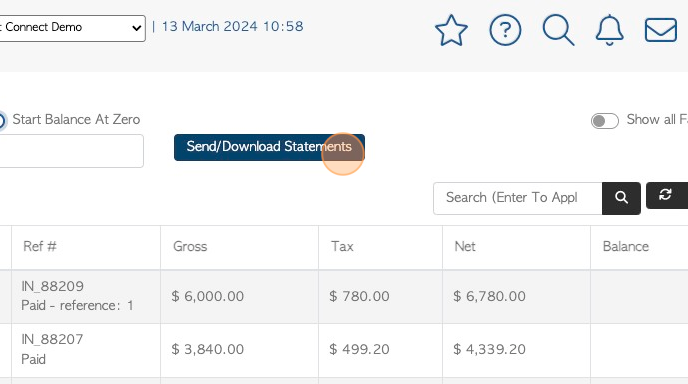Click Send/Download Statements button

(269, 147)
